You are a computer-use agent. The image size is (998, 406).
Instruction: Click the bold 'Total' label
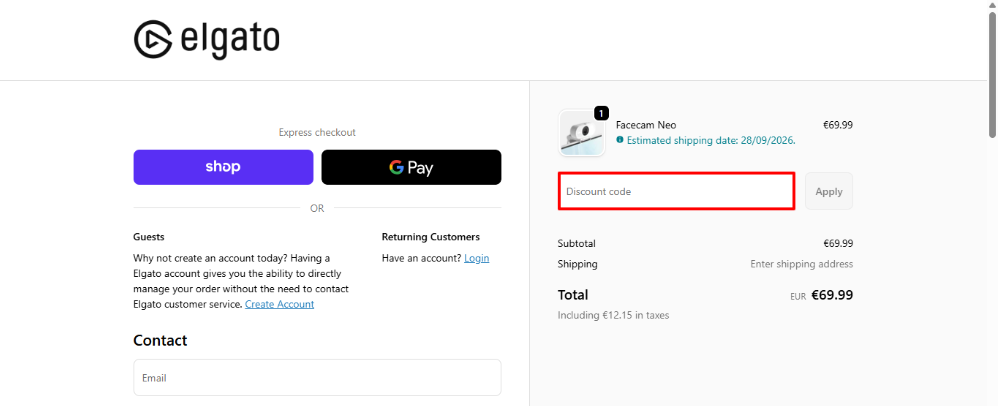[573, 295]
